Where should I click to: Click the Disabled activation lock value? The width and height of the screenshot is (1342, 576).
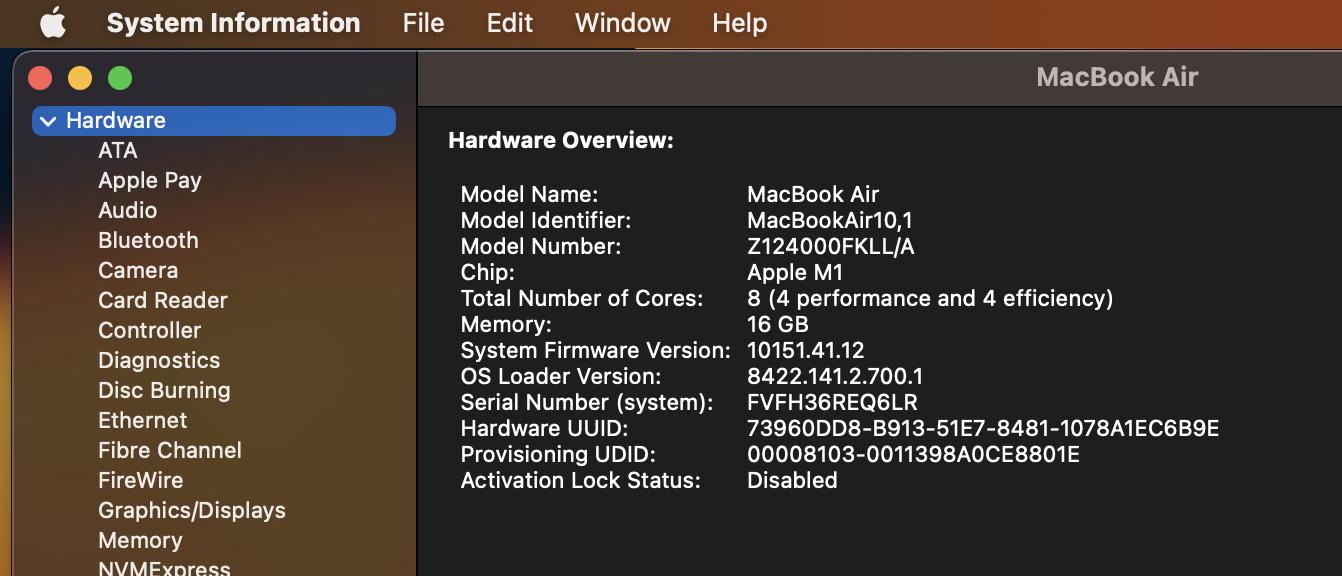pyautogui.click(x=792, y=480)
